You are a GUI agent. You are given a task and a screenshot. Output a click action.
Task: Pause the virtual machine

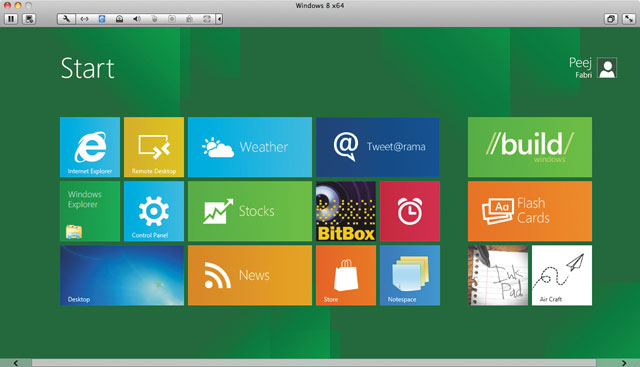tap(11, 19)
